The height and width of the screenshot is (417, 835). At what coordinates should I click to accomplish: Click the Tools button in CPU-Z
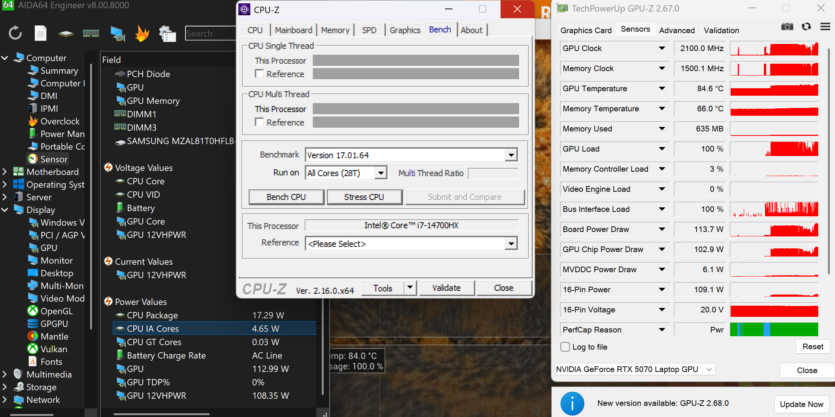(382, 288)
